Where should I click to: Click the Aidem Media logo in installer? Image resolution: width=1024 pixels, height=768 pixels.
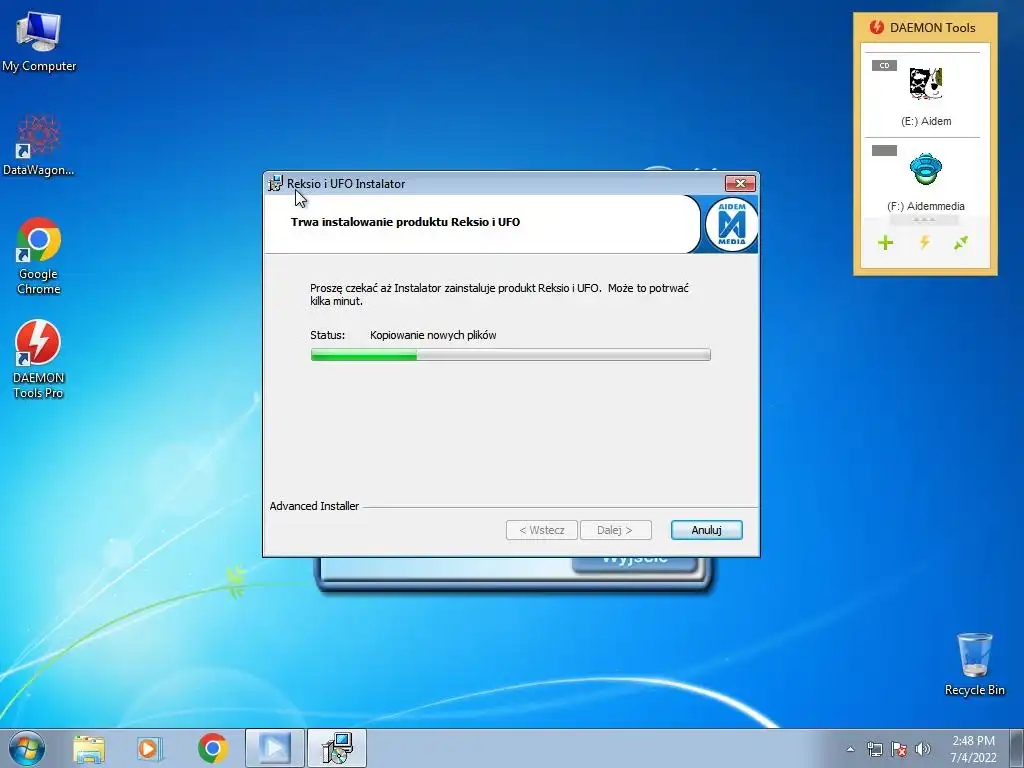click(731, 224)
